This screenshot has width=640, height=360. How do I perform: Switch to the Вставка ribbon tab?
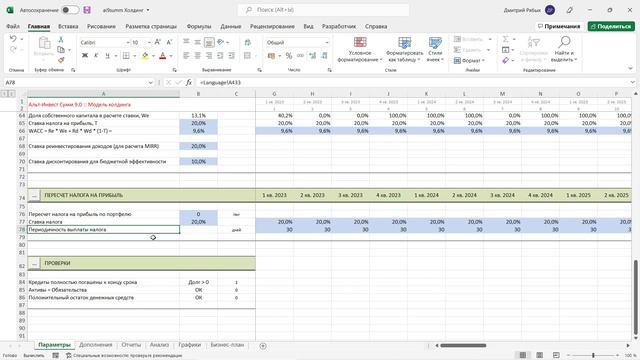pos(68,26)
